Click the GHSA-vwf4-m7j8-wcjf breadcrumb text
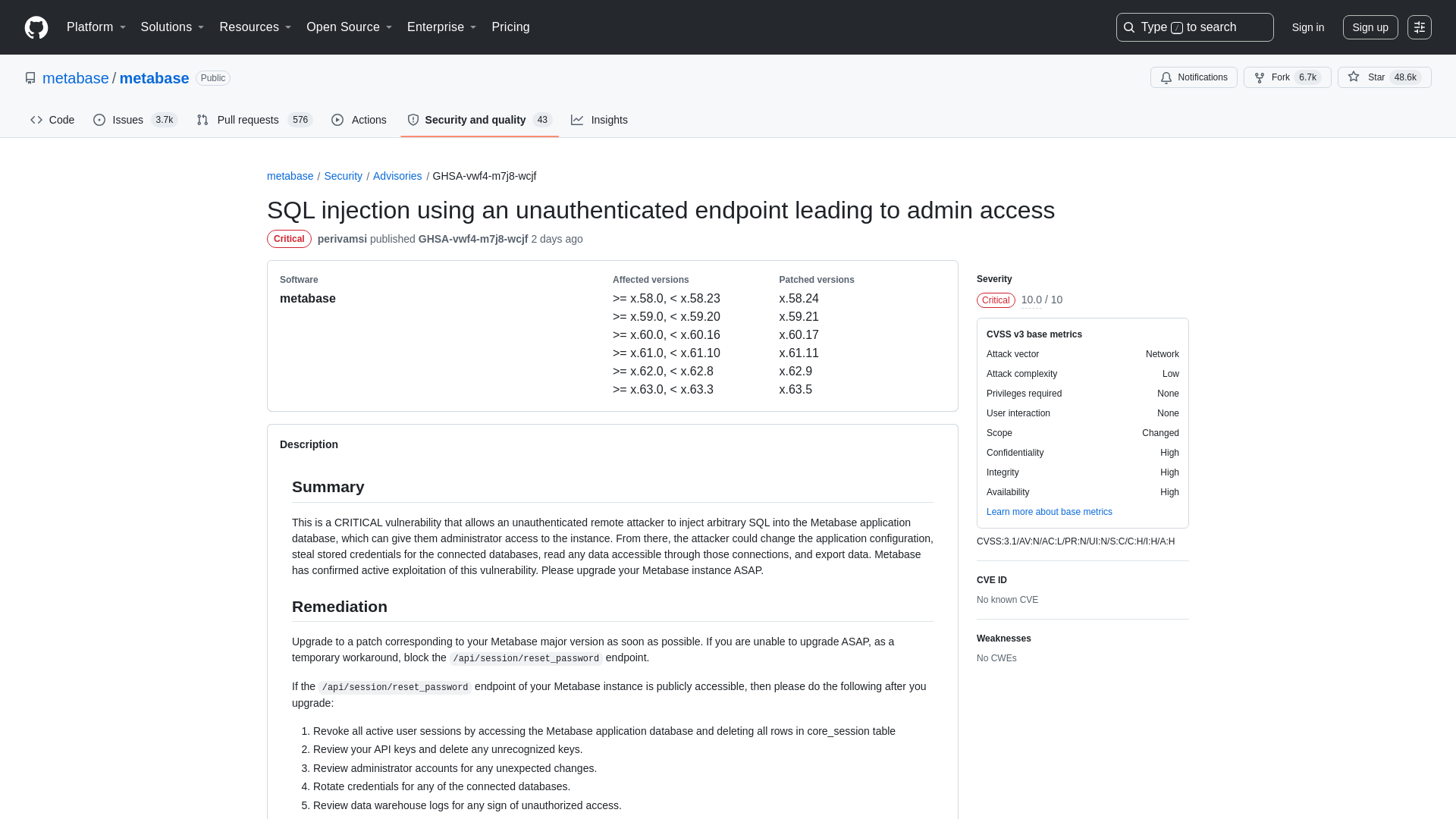 click(x=485, y=176)
